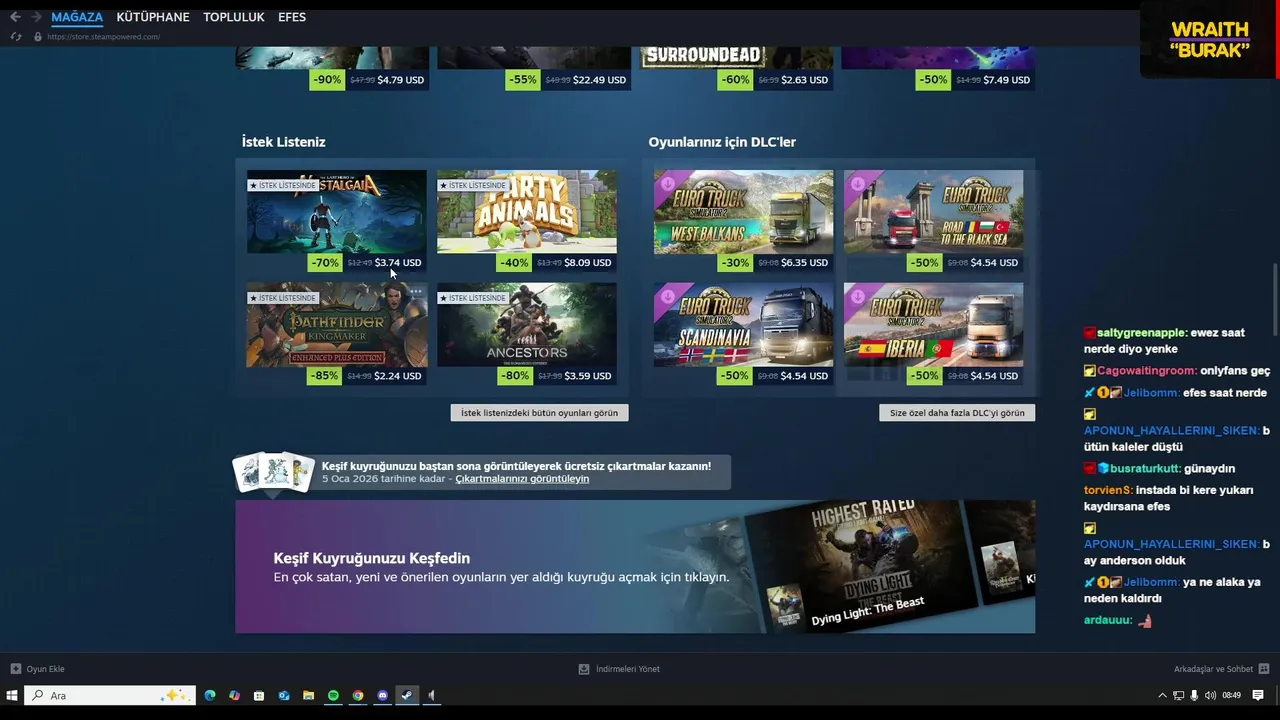
Task: Open Microsoft Store from the taskbar
Action: (259, 695)
